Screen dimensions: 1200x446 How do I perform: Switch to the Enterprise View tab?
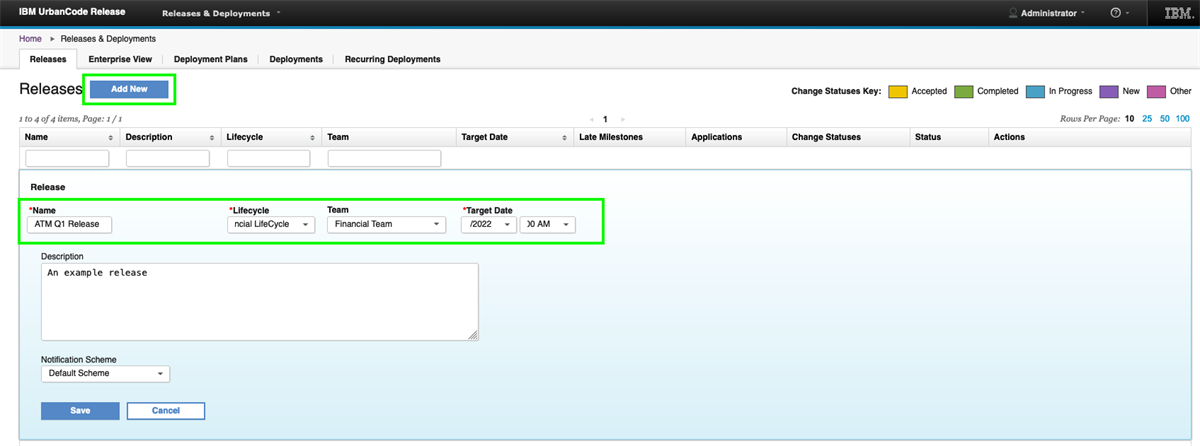pos(120,59)
